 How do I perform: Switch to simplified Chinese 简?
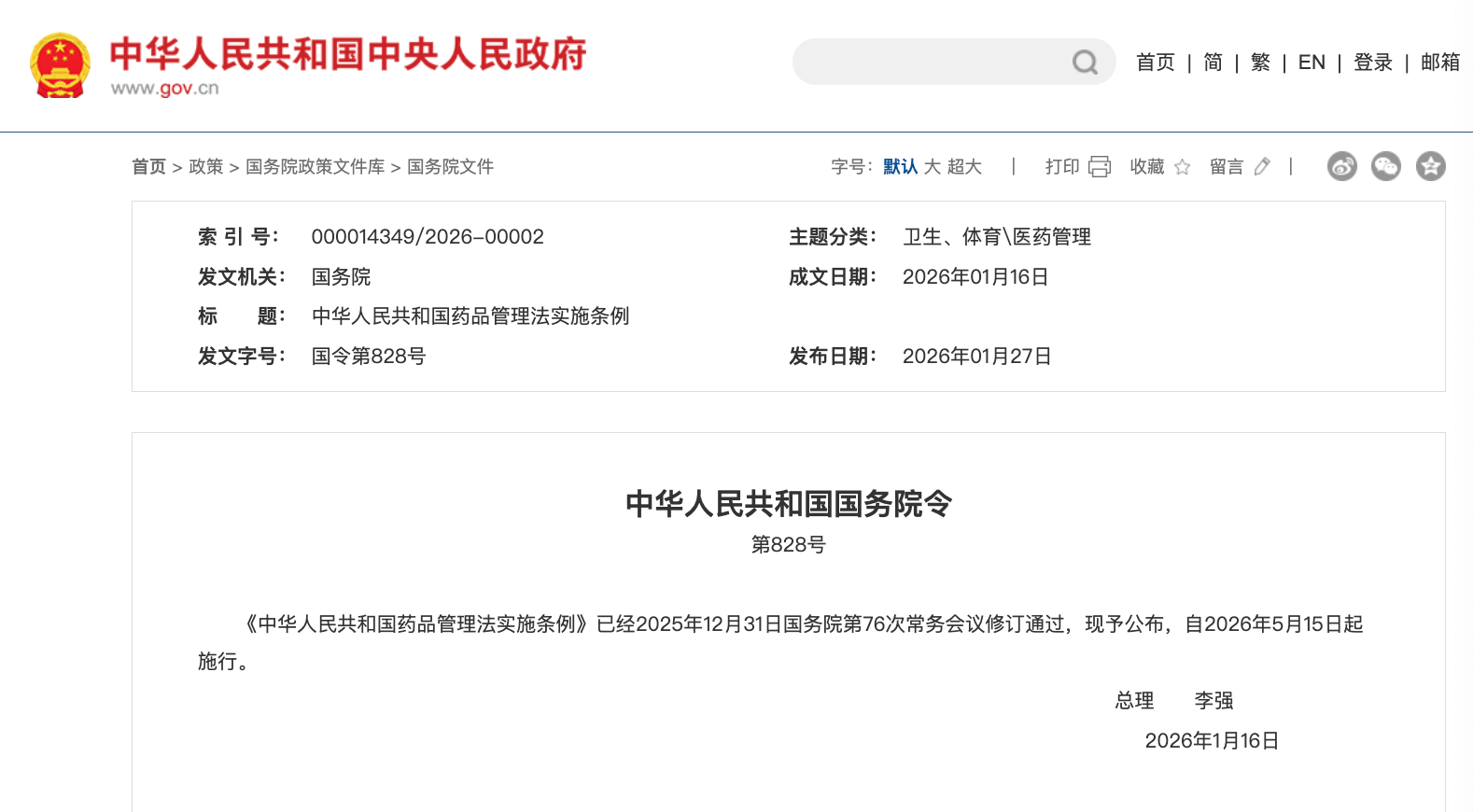(1213, 63)
